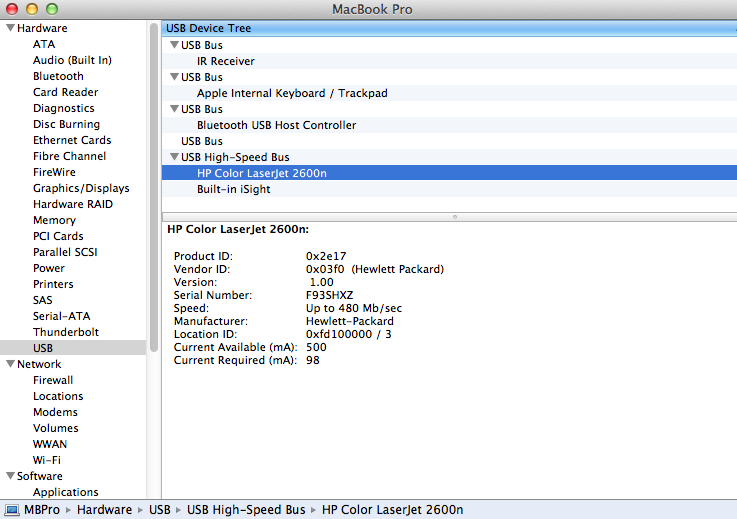Collapse USB Bus above IR Receiver
This screenshot has width=737, height=519.
pyautogui.click(x=174, y=45)
